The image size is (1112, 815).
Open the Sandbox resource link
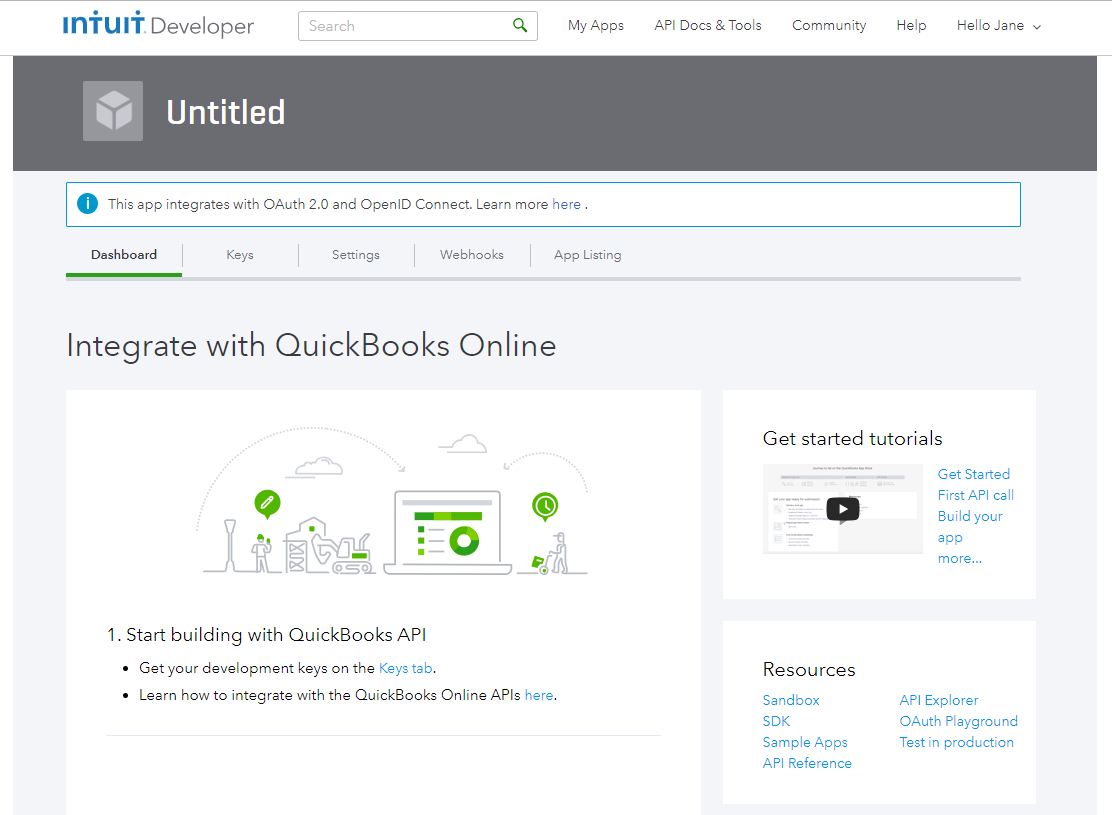(x=790, y=700)
